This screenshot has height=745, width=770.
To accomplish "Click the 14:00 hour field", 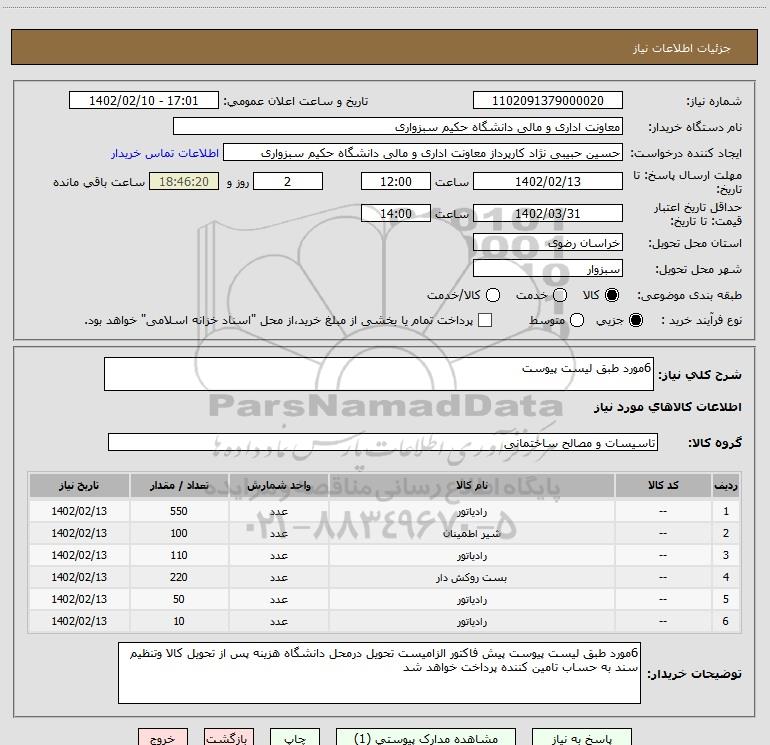I will tap(396, 213).
